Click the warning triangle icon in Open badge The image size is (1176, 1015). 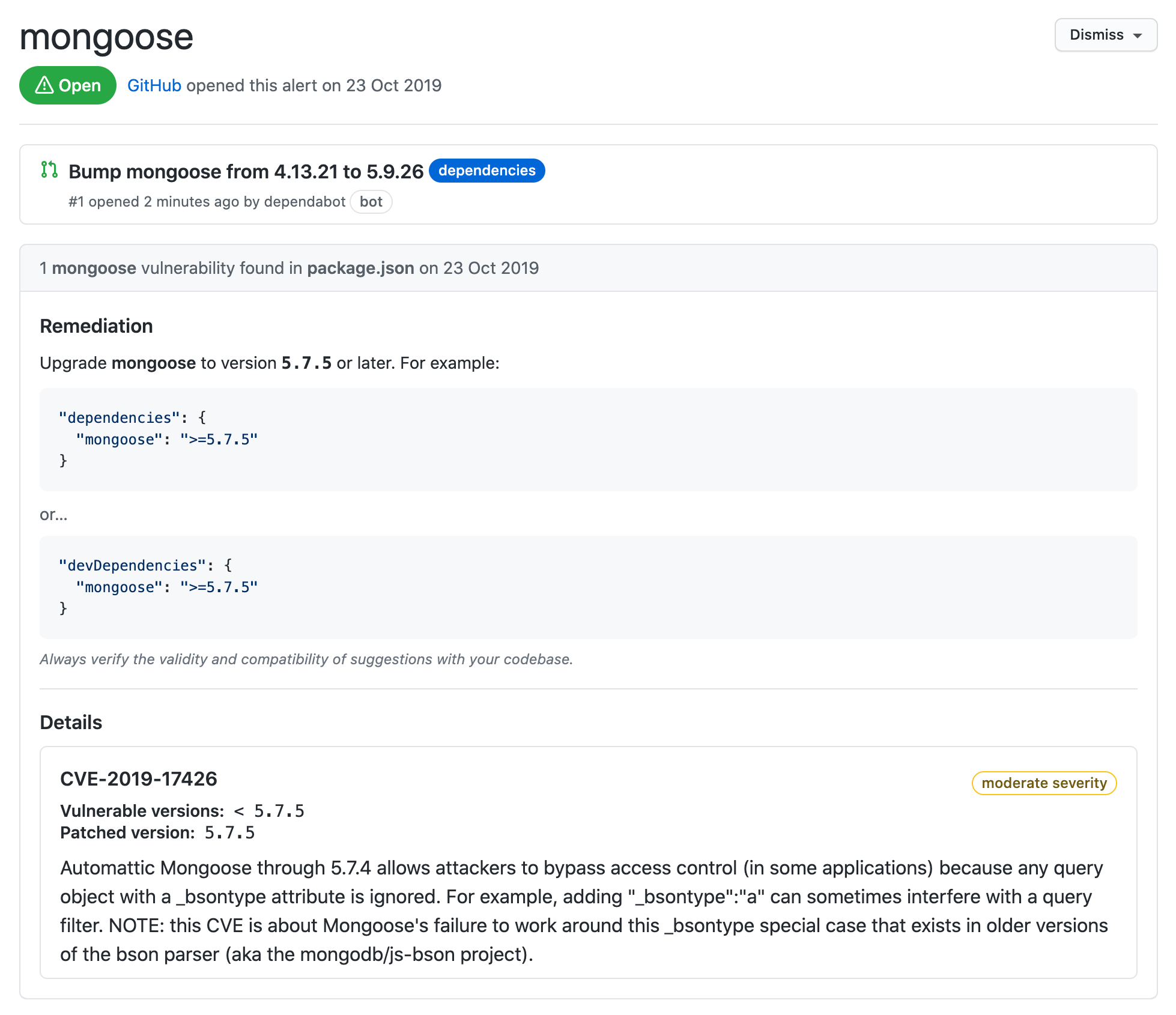click(x=44, y=85)
